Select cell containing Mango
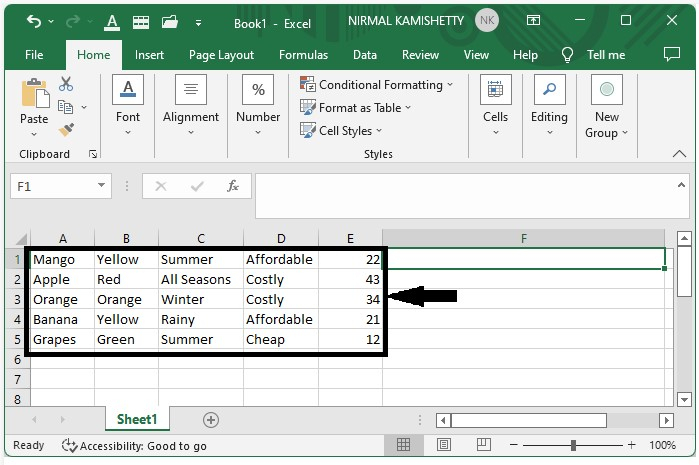 click(62, 259)
